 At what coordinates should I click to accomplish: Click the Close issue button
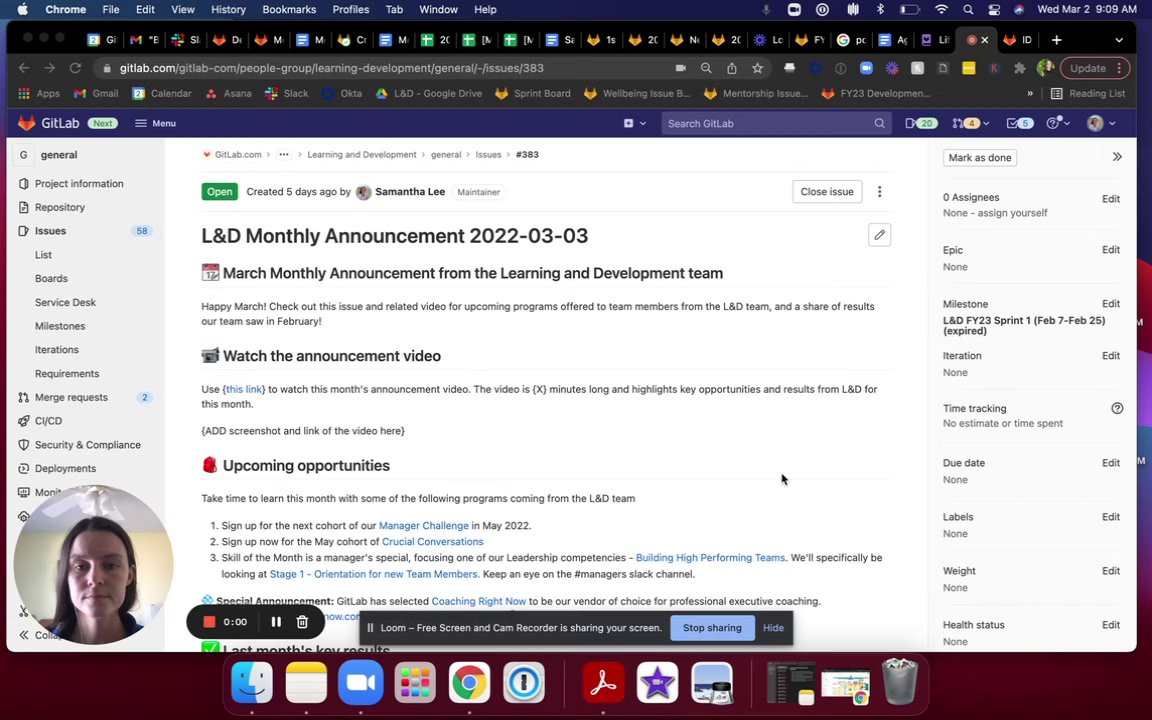(x=827, y=192)
